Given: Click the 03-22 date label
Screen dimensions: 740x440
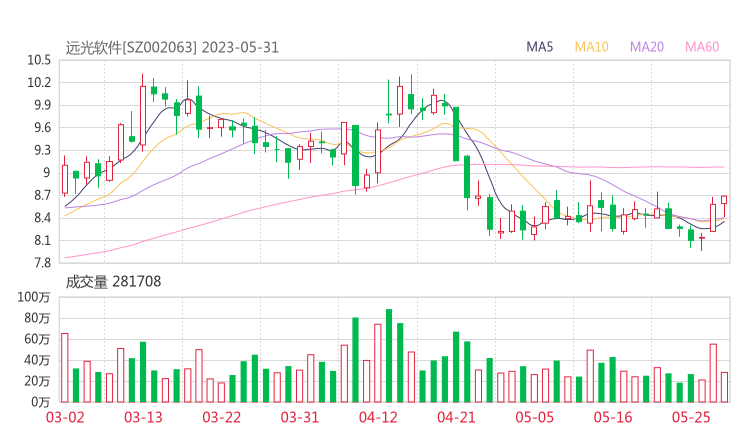Looking at the screenshot, I should 221,417.
